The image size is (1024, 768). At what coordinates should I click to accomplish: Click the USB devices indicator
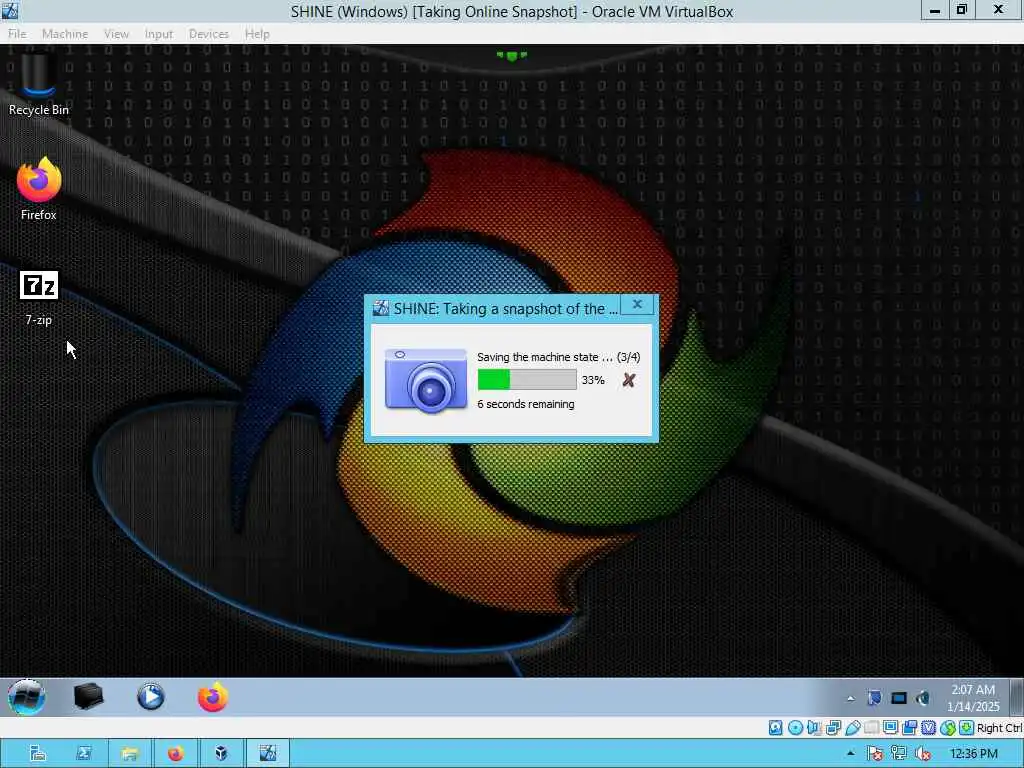point(852,728)
